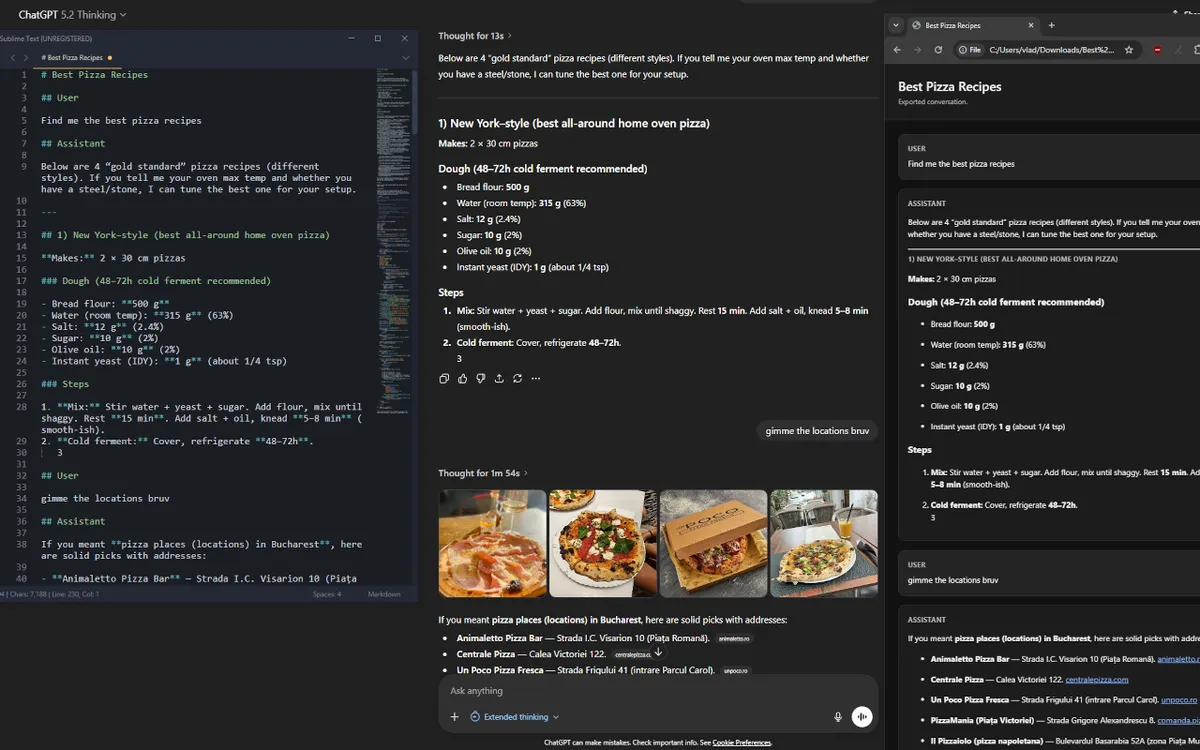Click the plus attach button in composer
This screenshot has height=750, width=1200.
point(454,717)
